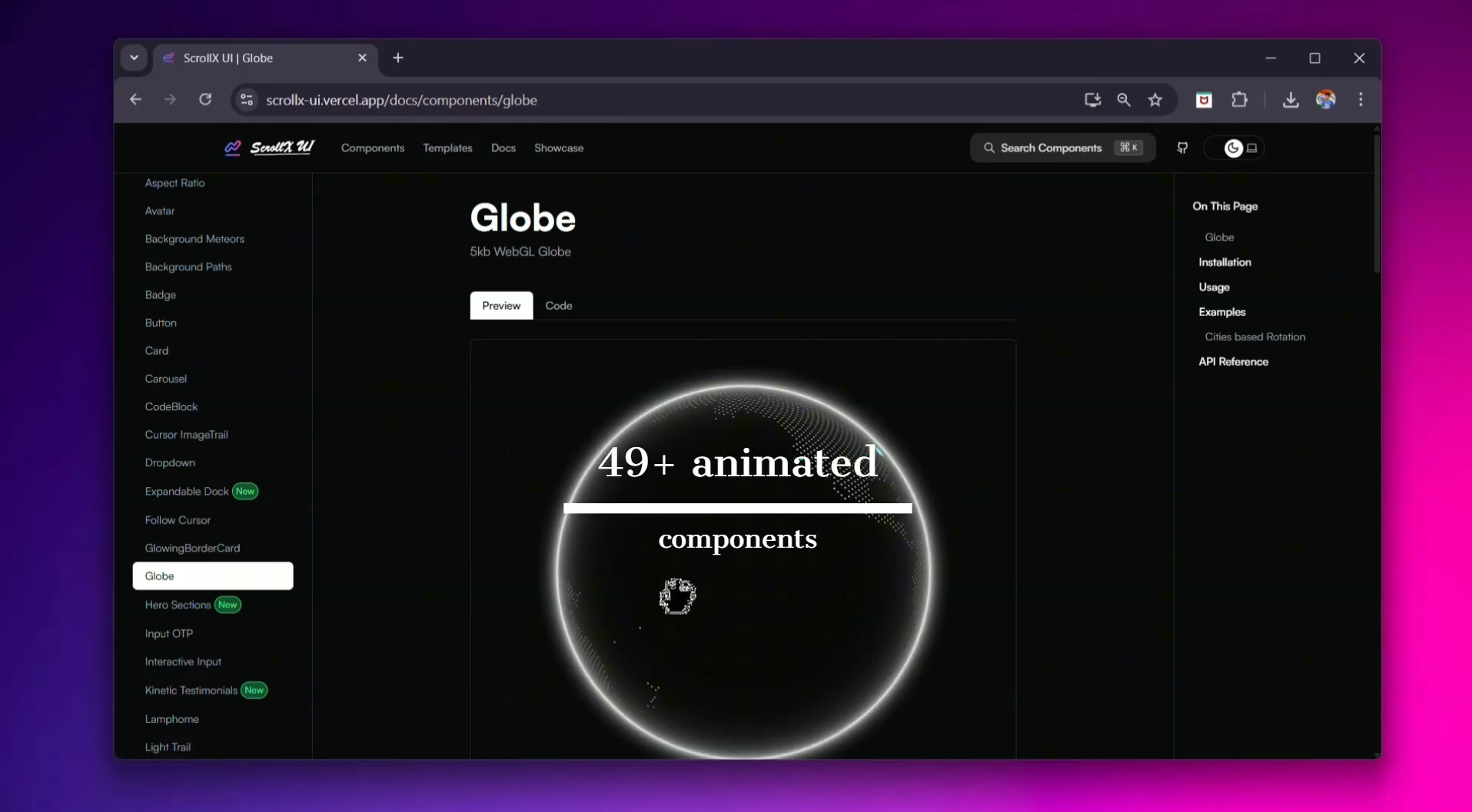Click the ScrollX UI logo
1472x812 pixels.
tap(268, 147)
